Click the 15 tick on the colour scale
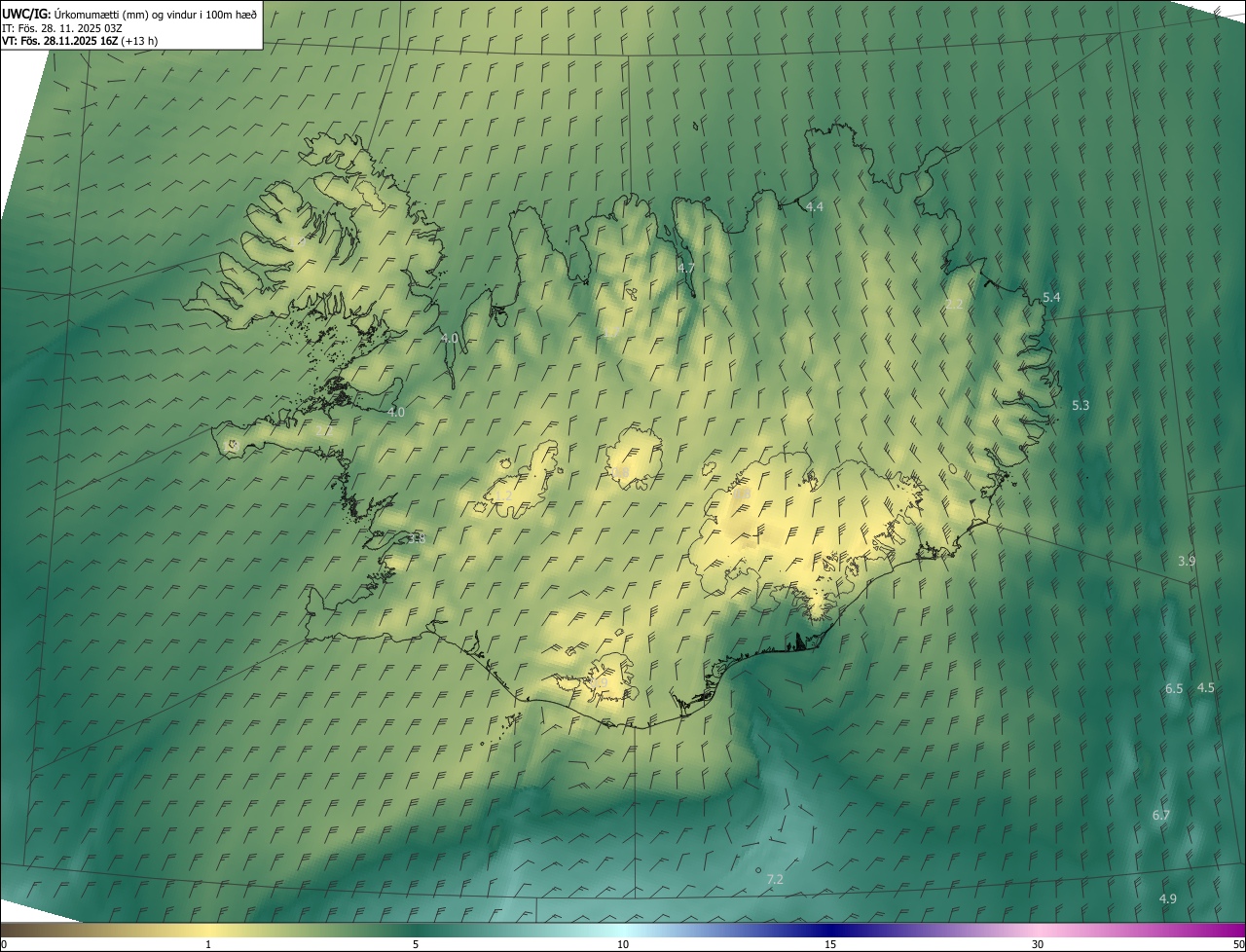The width and height of the screenshot is (1246, 952). (x=830, y=945)
